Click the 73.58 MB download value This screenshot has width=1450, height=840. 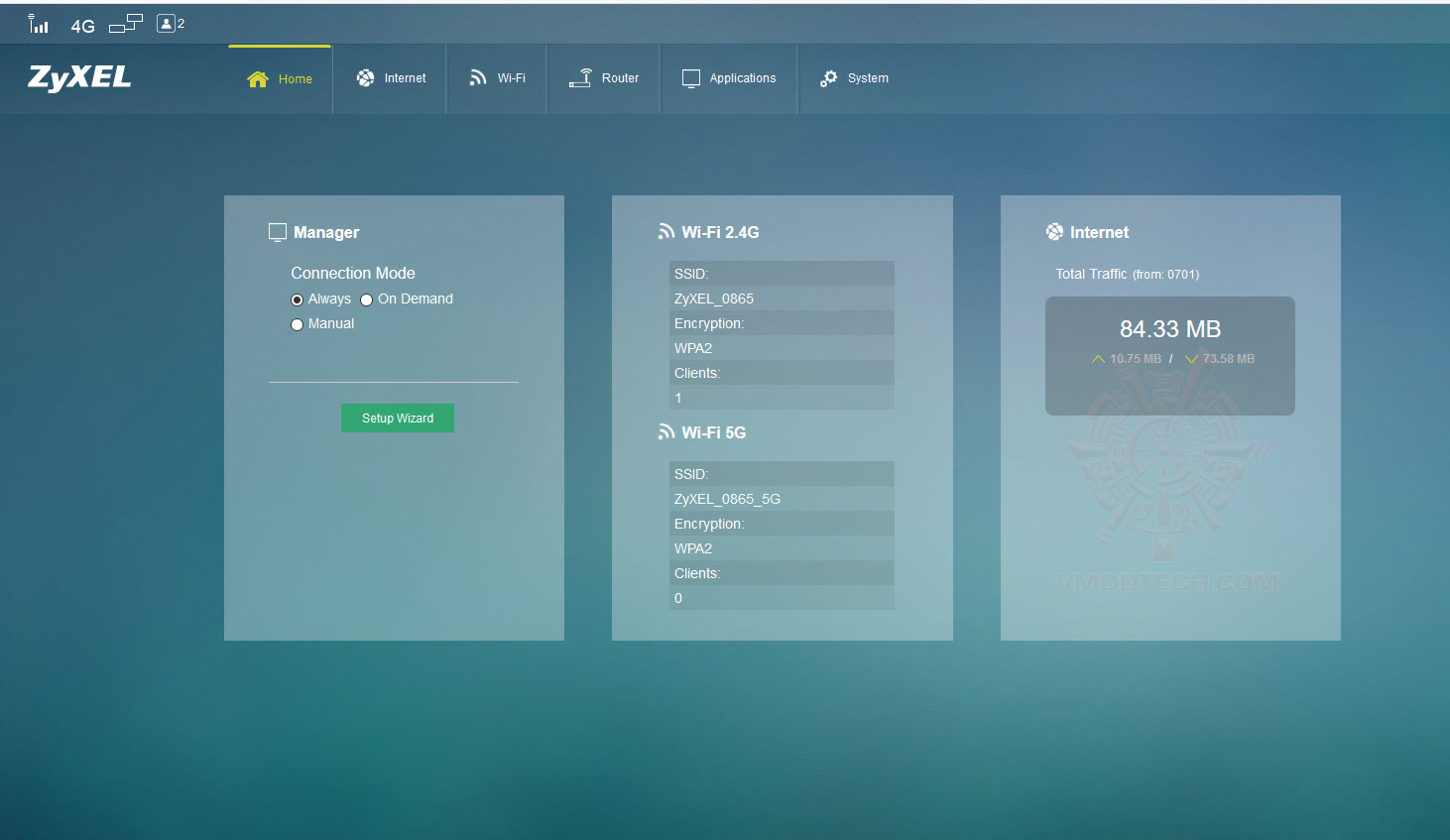pyautogui.click(x=1229, y=359)
